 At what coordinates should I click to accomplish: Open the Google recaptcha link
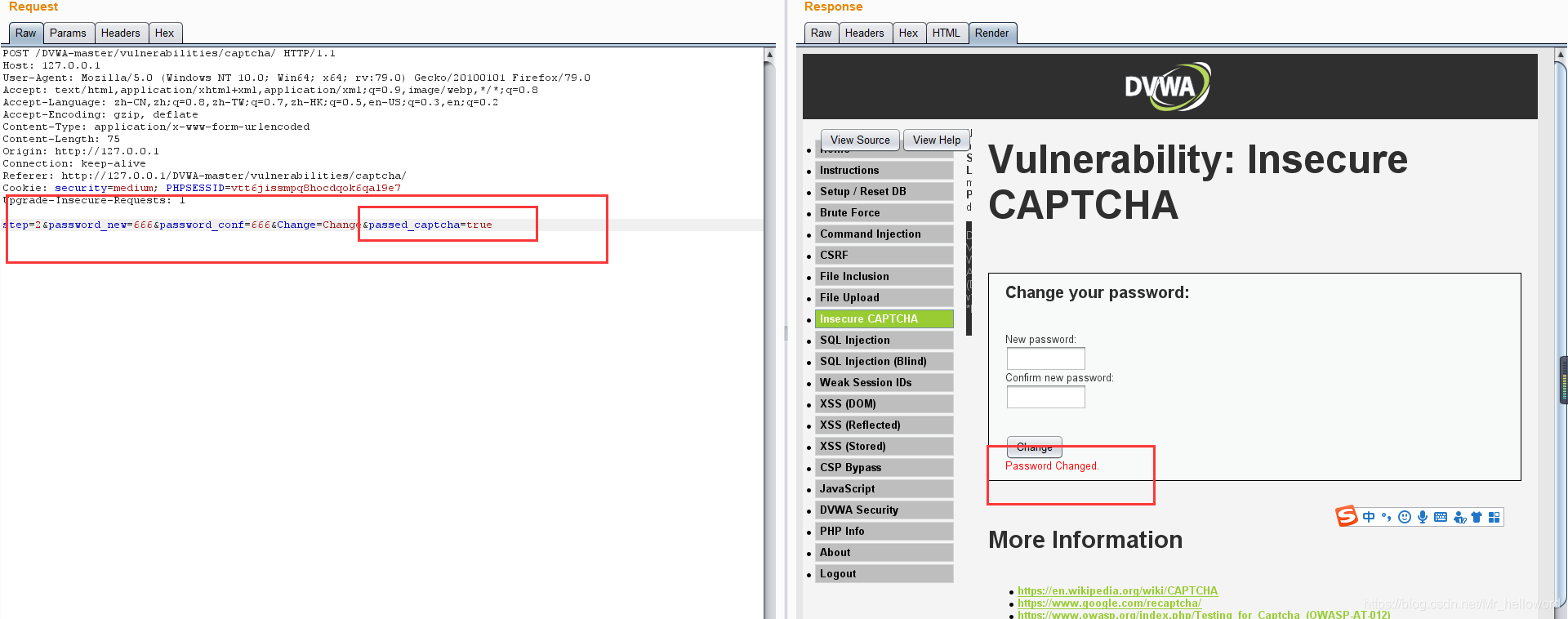coord(1109,603)
